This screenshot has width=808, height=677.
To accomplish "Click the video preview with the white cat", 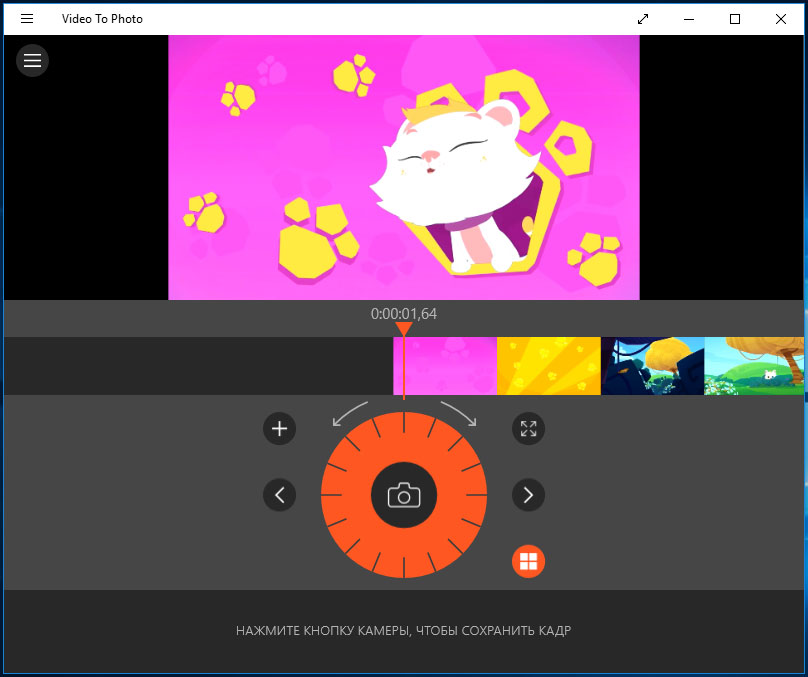I will [x=403, y=167].
